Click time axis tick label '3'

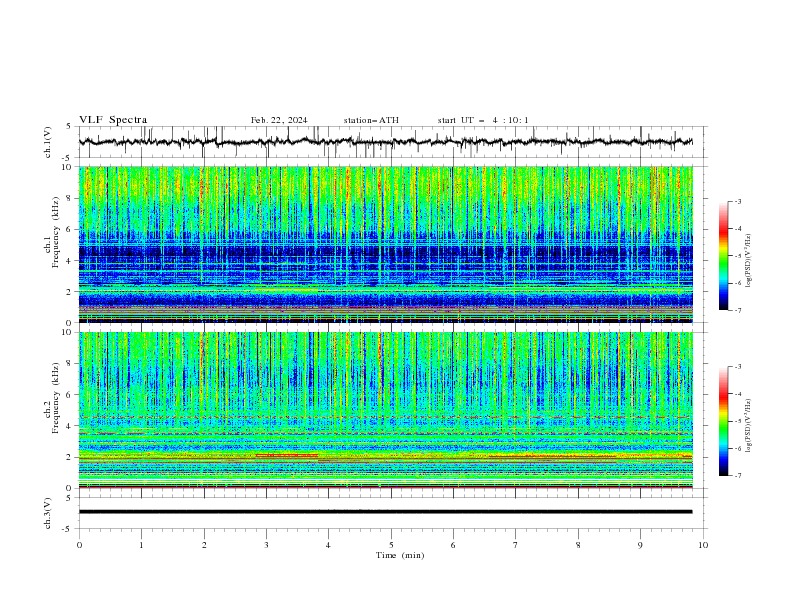pos(266,545)
